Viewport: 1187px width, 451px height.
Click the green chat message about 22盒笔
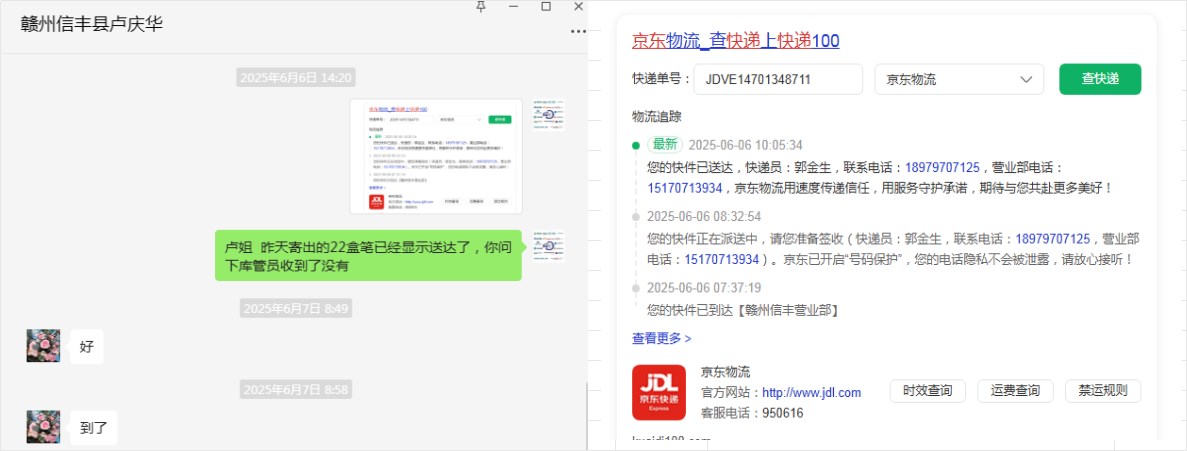(x=368, y=256)
